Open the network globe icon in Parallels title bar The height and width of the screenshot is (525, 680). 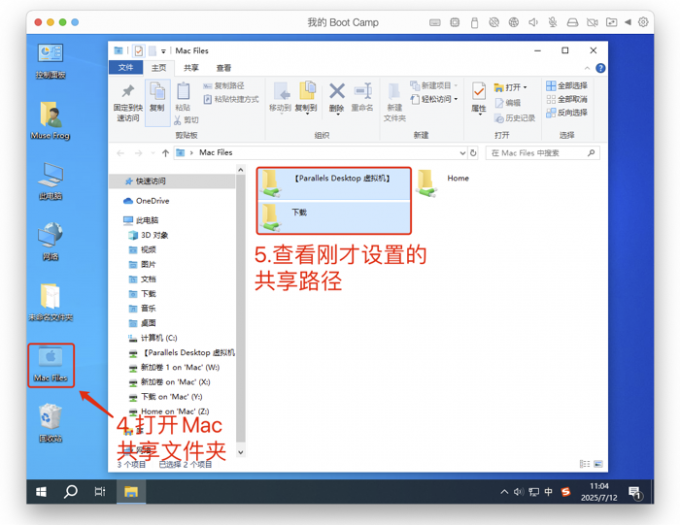click(513, 23)
